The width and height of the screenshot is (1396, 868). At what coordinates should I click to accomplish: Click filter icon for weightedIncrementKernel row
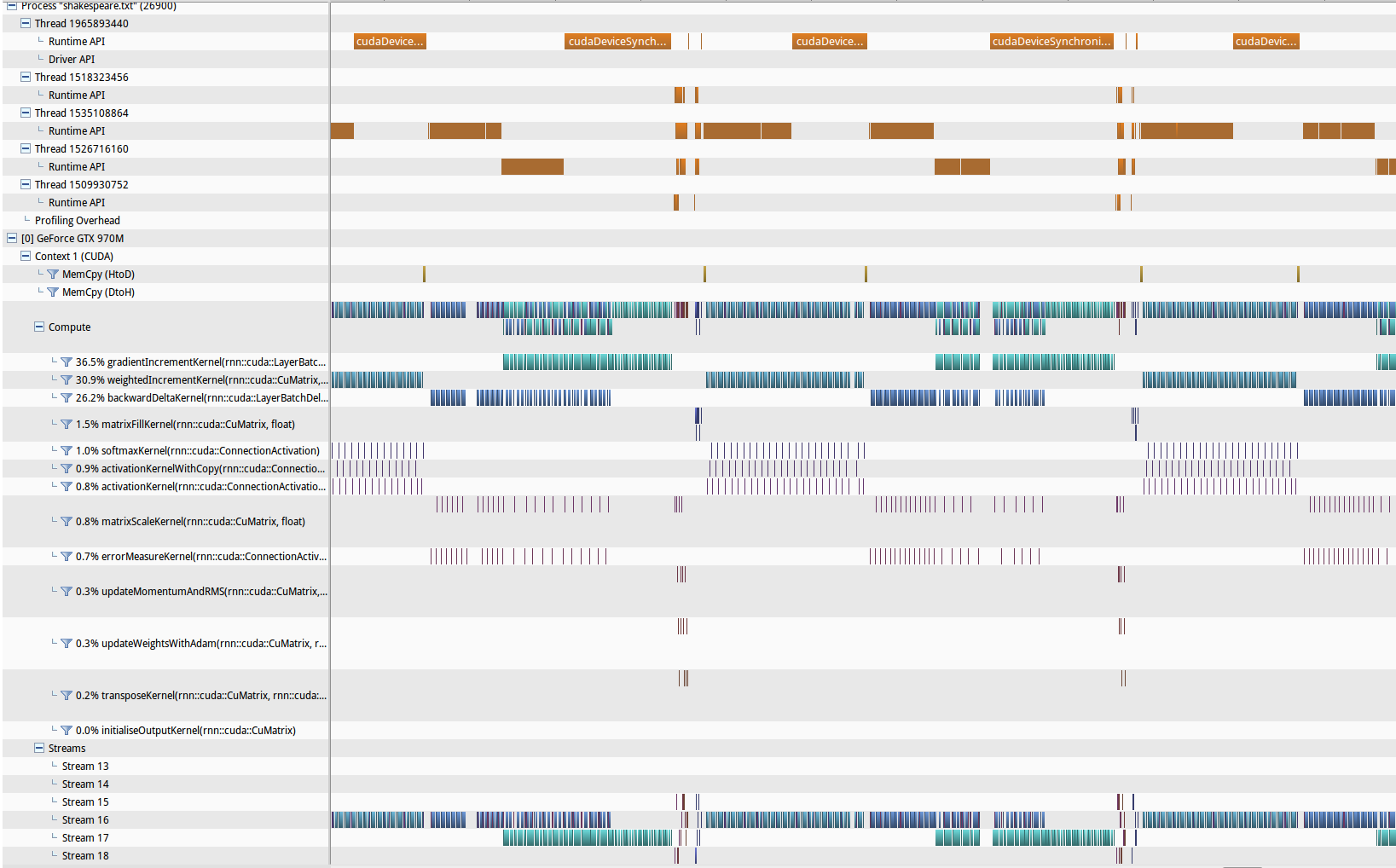[67, 380]
